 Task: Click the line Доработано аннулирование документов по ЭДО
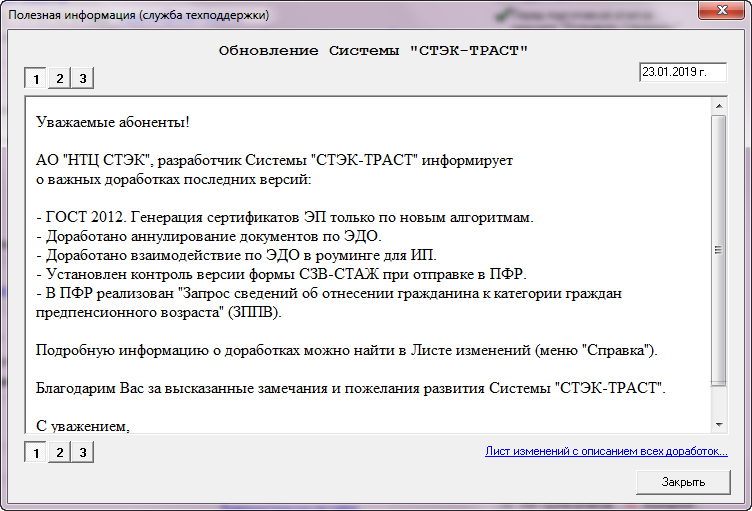coord(209,237)
